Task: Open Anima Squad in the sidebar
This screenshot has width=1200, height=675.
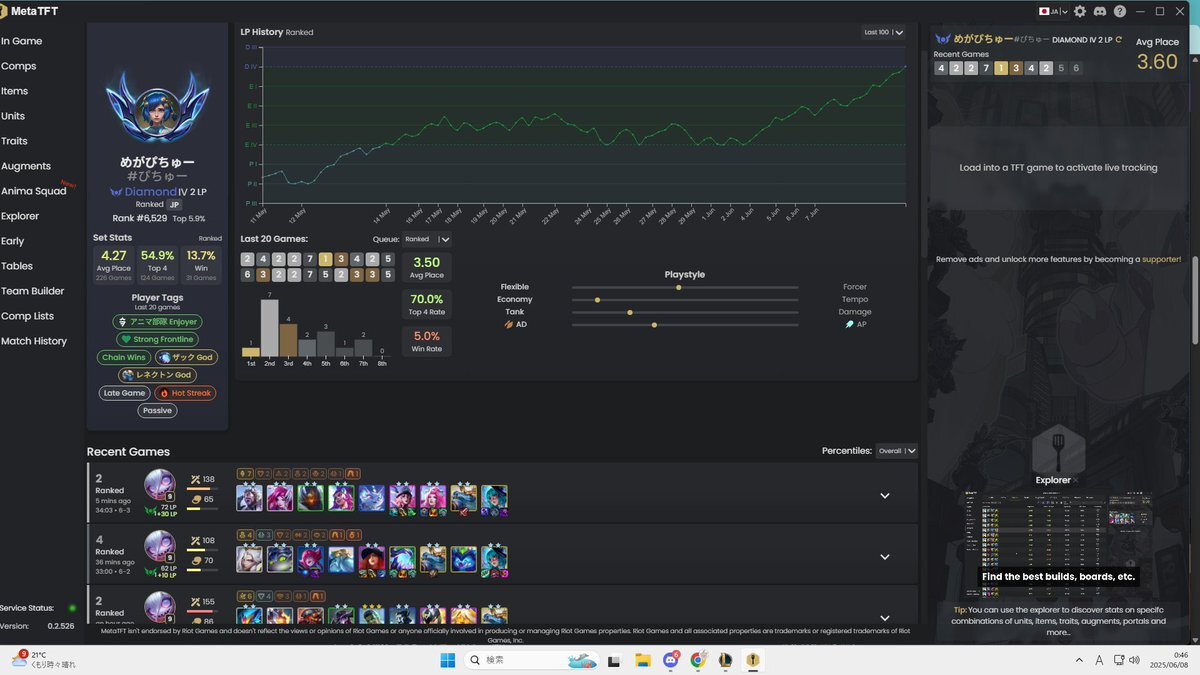Action: point(34,191)
